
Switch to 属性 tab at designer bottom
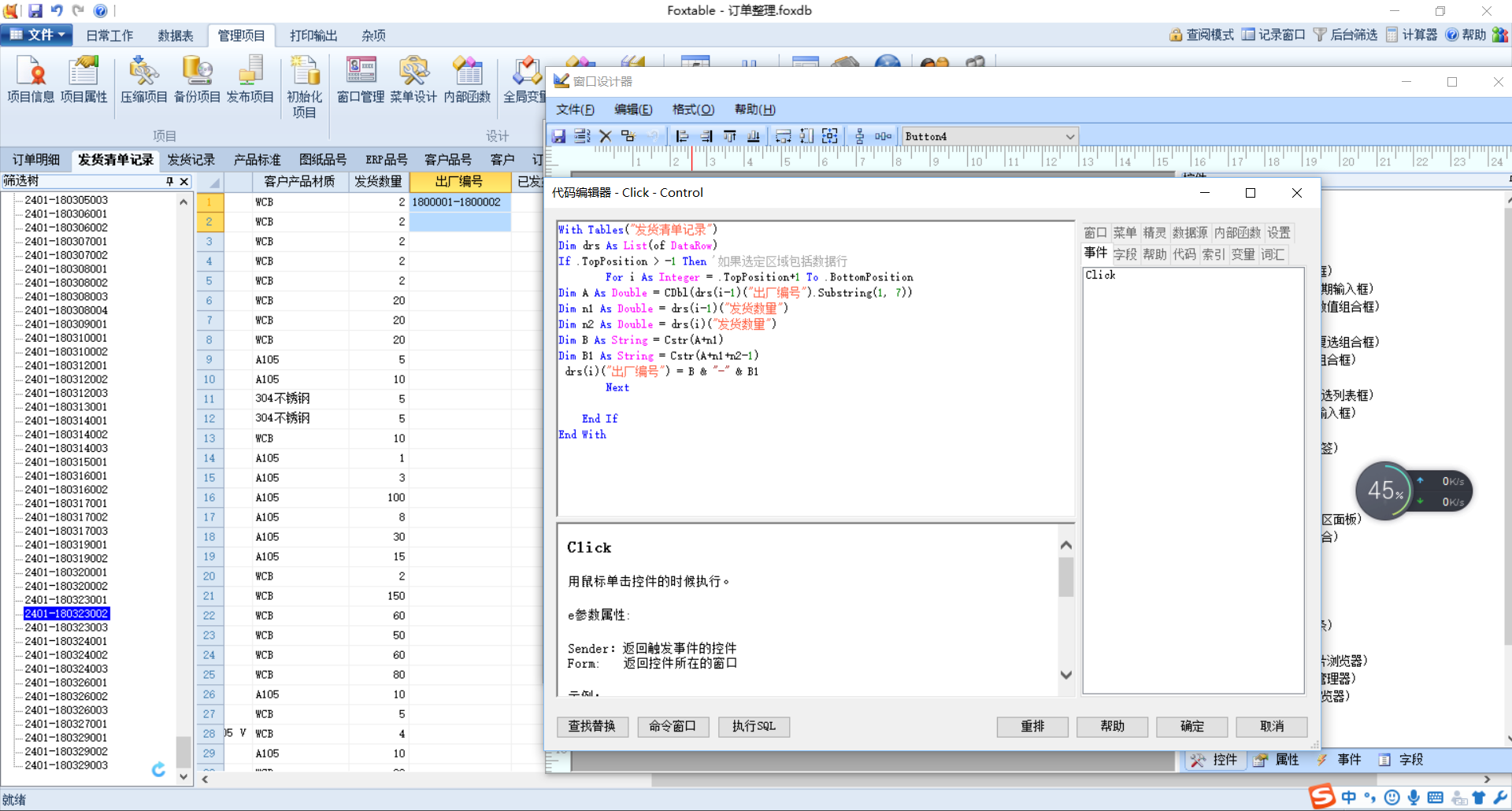1277,760
